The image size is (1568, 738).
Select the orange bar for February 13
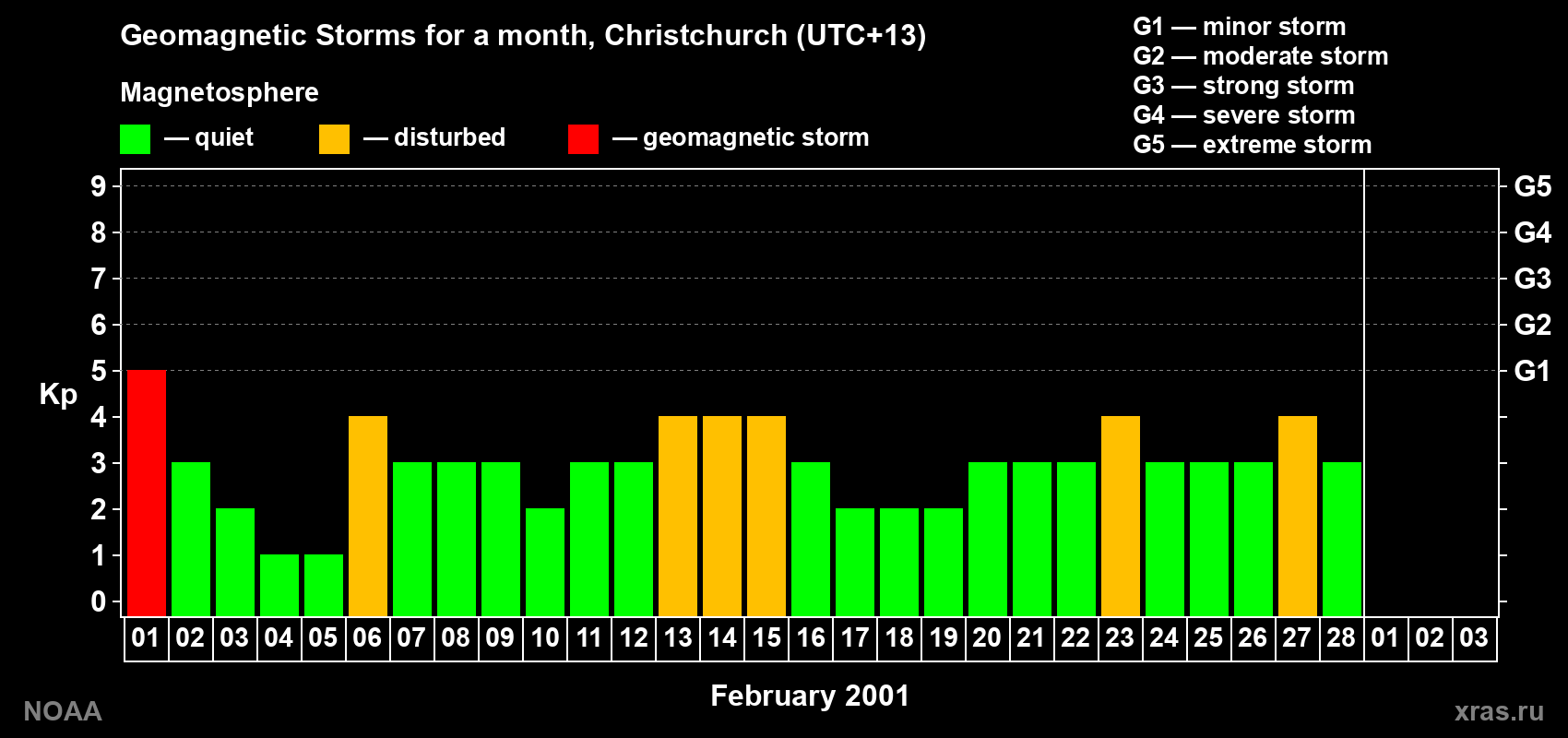(x=678, y=517)
